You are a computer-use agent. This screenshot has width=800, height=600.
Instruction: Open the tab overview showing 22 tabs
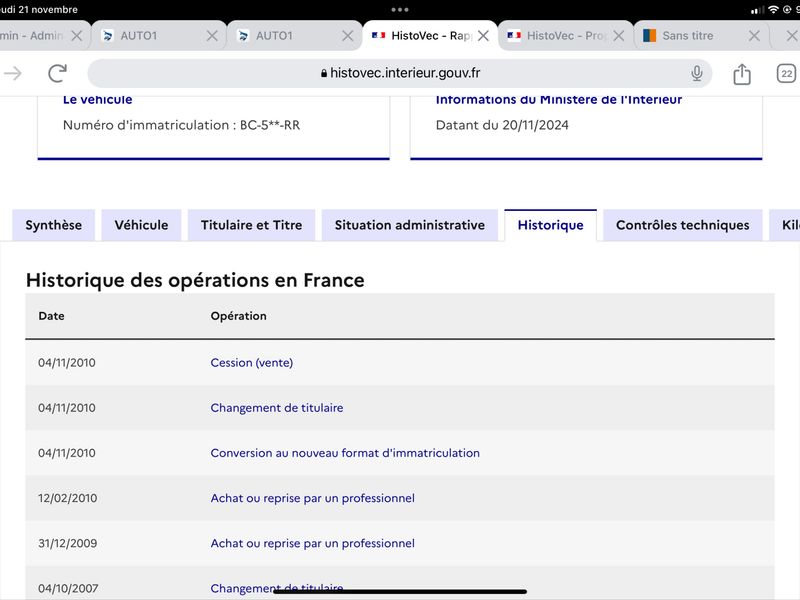coord(786,73)
